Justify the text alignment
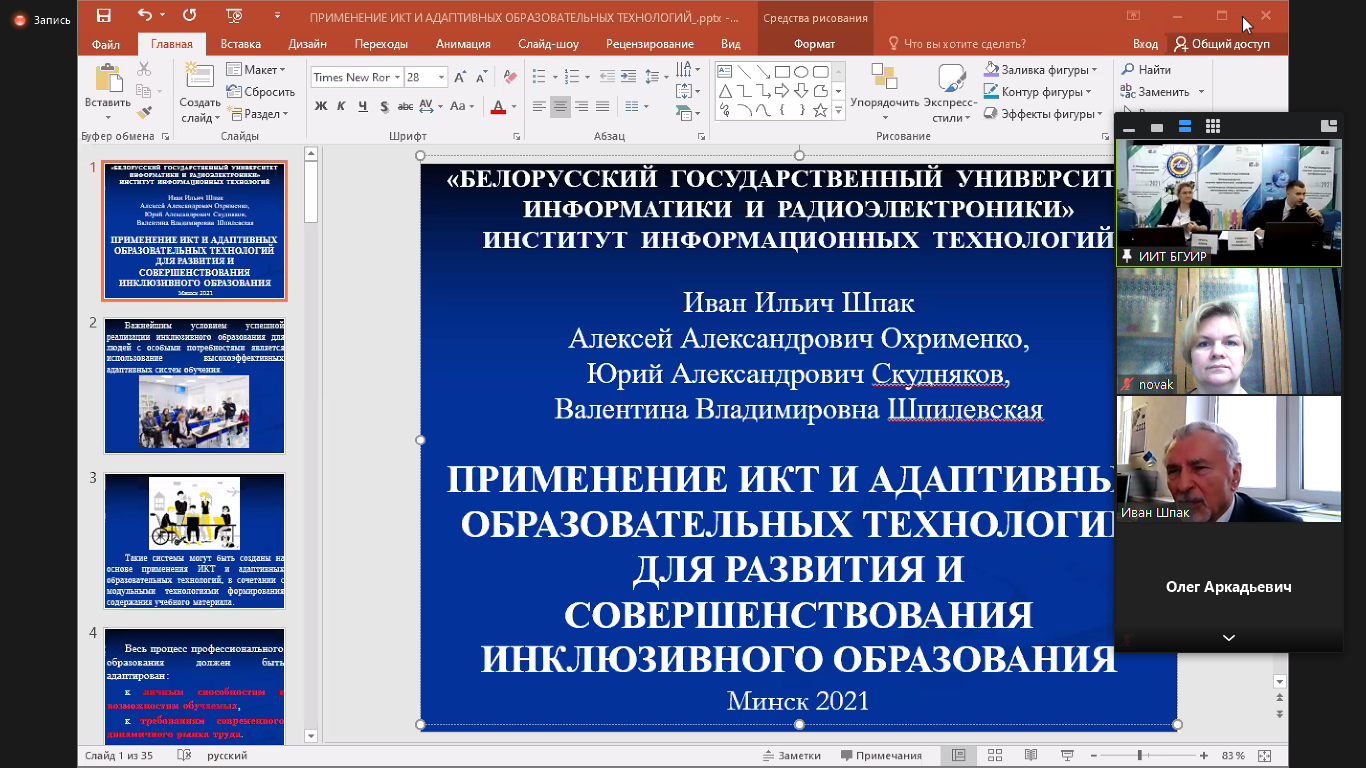The image size is (1366, 768). 602,106
